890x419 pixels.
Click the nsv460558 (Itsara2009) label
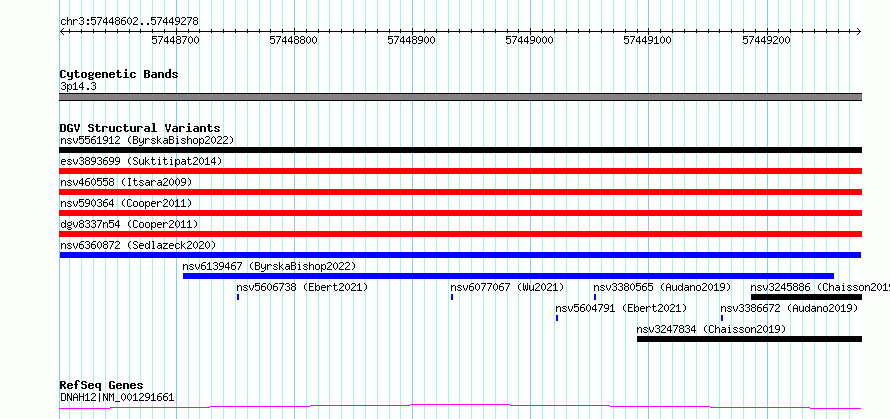click(126, 182)
